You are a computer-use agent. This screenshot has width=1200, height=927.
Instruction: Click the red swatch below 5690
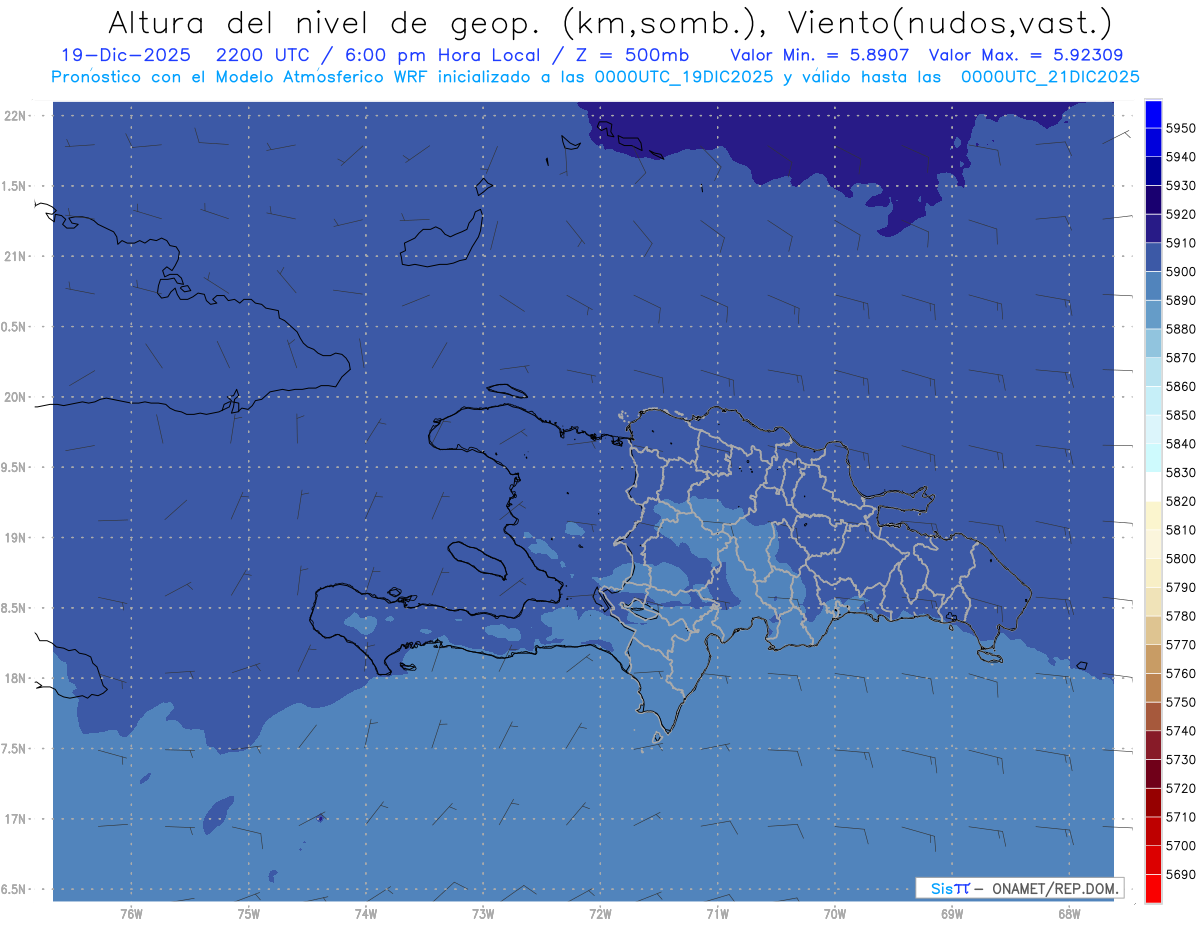1153,888
